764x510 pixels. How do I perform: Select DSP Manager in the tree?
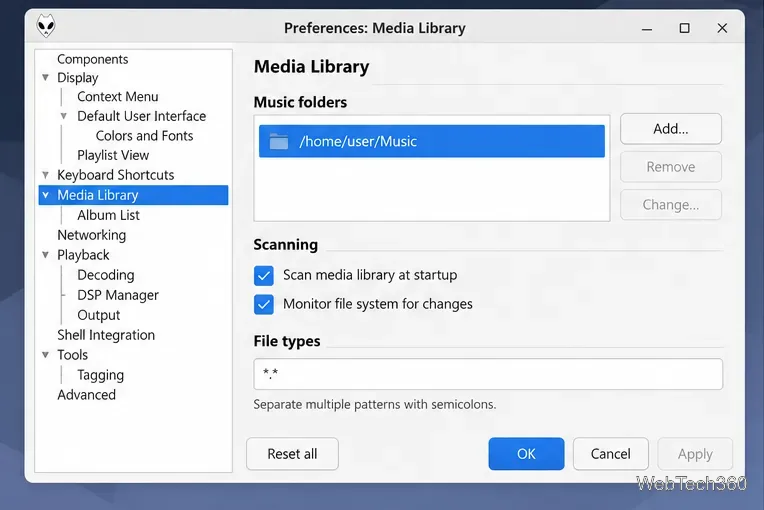click(x=118, y=295)
